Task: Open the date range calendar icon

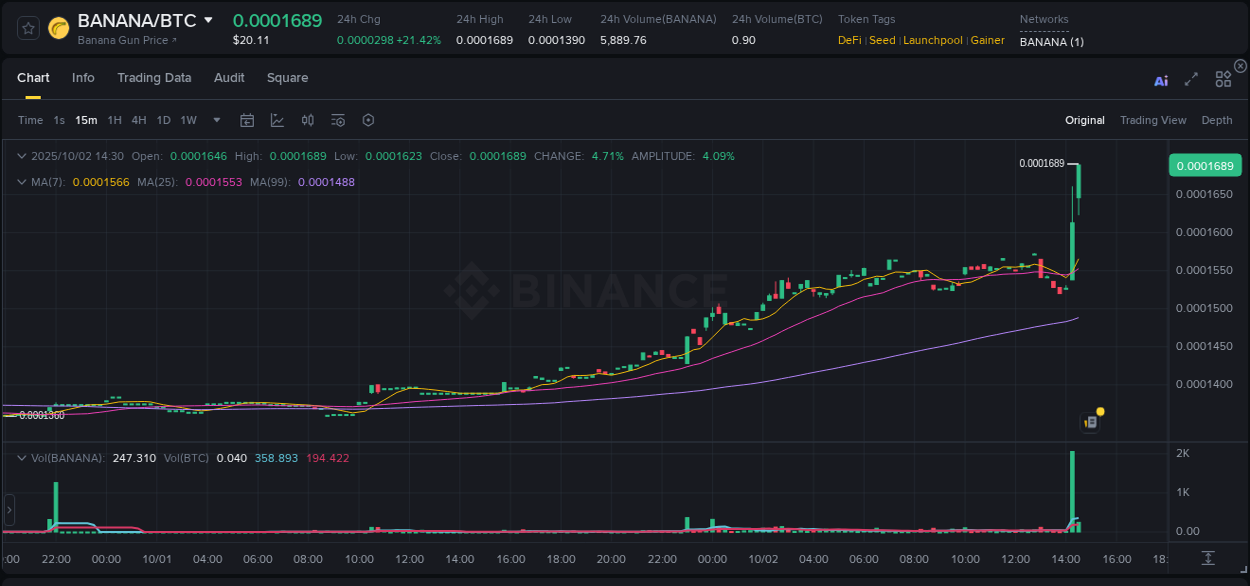Action: (247, 120)
